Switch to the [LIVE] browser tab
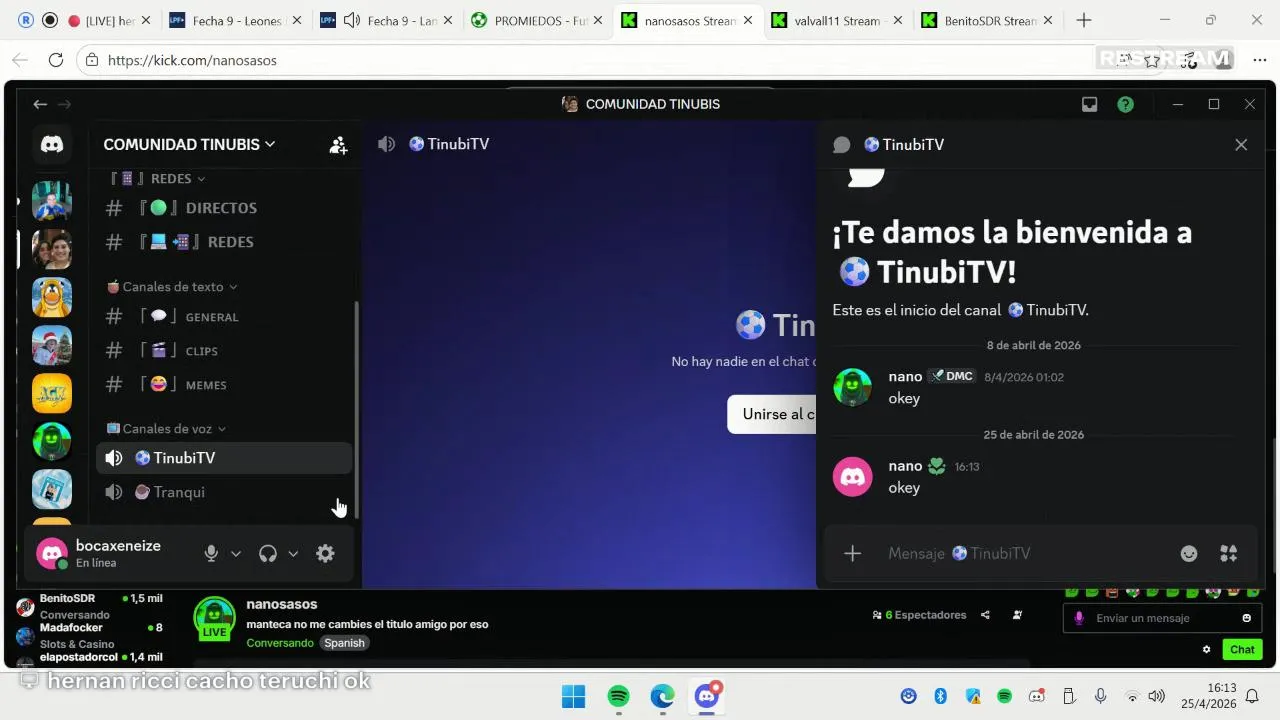The image size is (1280, 720). [x=110, y=20]
